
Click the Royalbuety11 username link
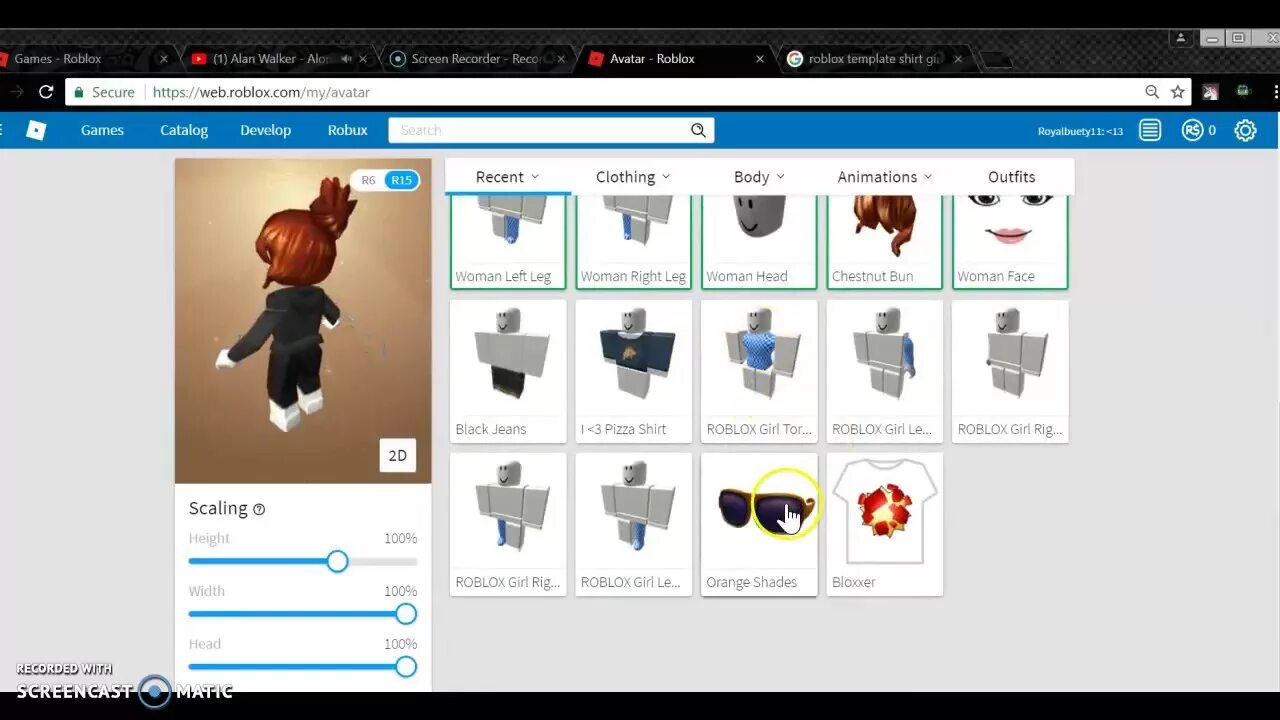point(1080,131)
